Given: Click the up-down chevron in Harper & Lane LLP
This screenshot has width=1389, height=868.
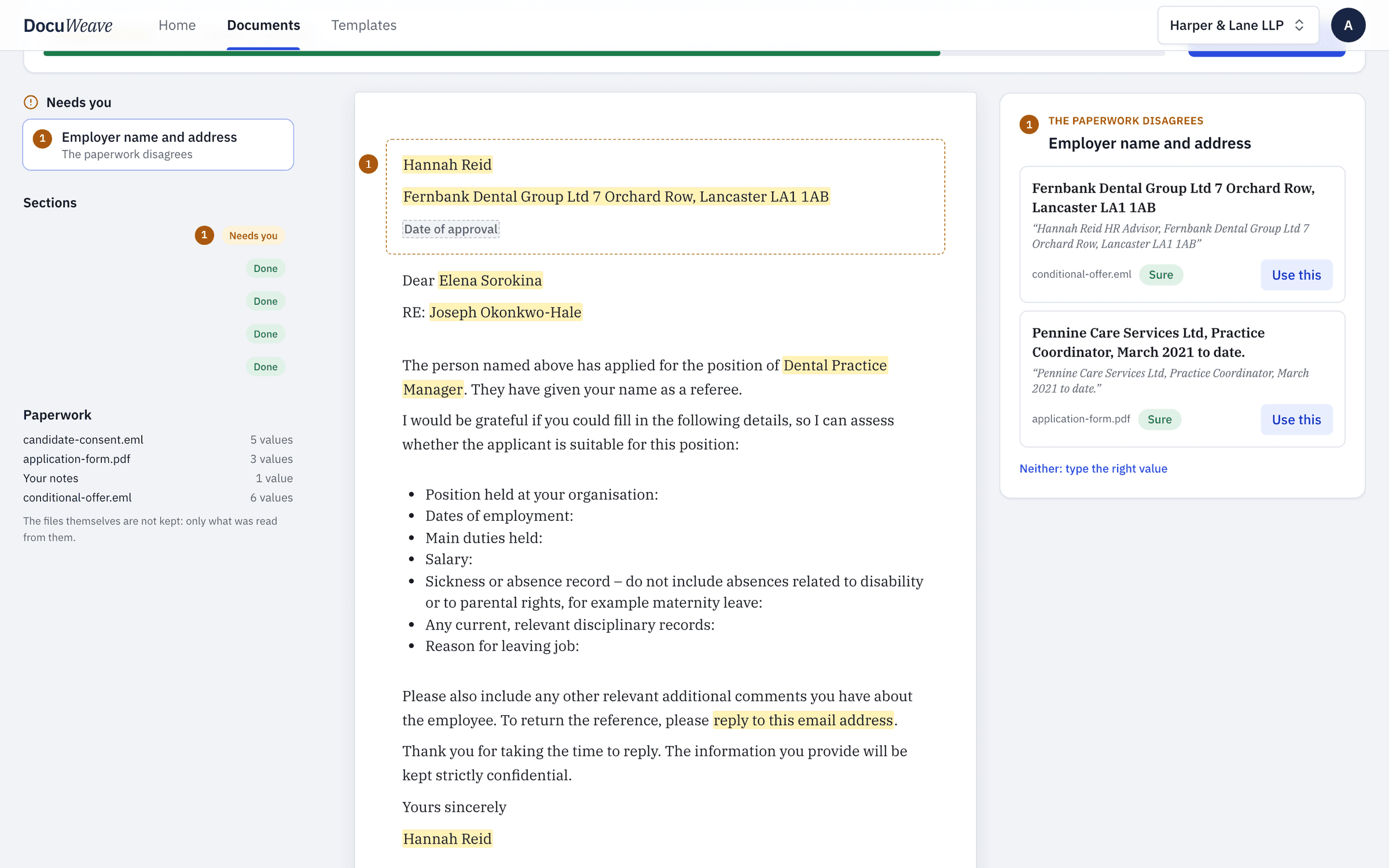Looking at the screenshot, I should (x=1299, y=25).
